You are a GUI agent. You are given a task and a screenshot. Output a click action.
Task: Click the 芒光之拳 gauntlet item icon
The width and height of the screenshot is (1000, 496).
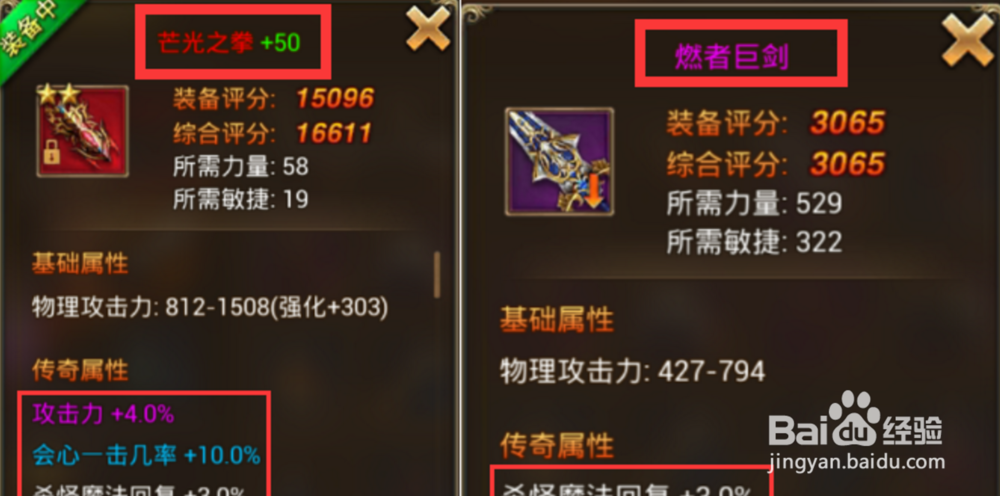[83, 131]
